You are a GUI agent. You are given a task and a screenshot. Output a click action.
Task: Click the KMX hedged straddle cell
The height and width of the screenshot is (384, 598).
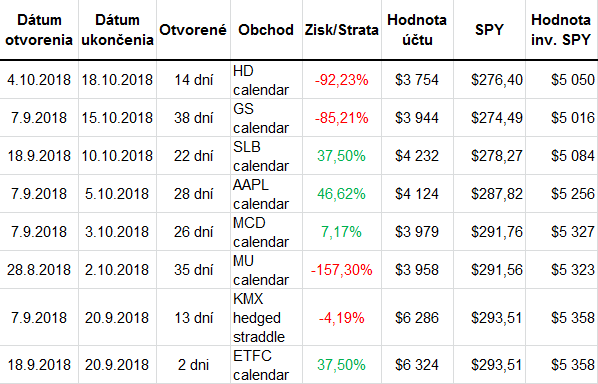pyautogui.click(x=266, y=317)
